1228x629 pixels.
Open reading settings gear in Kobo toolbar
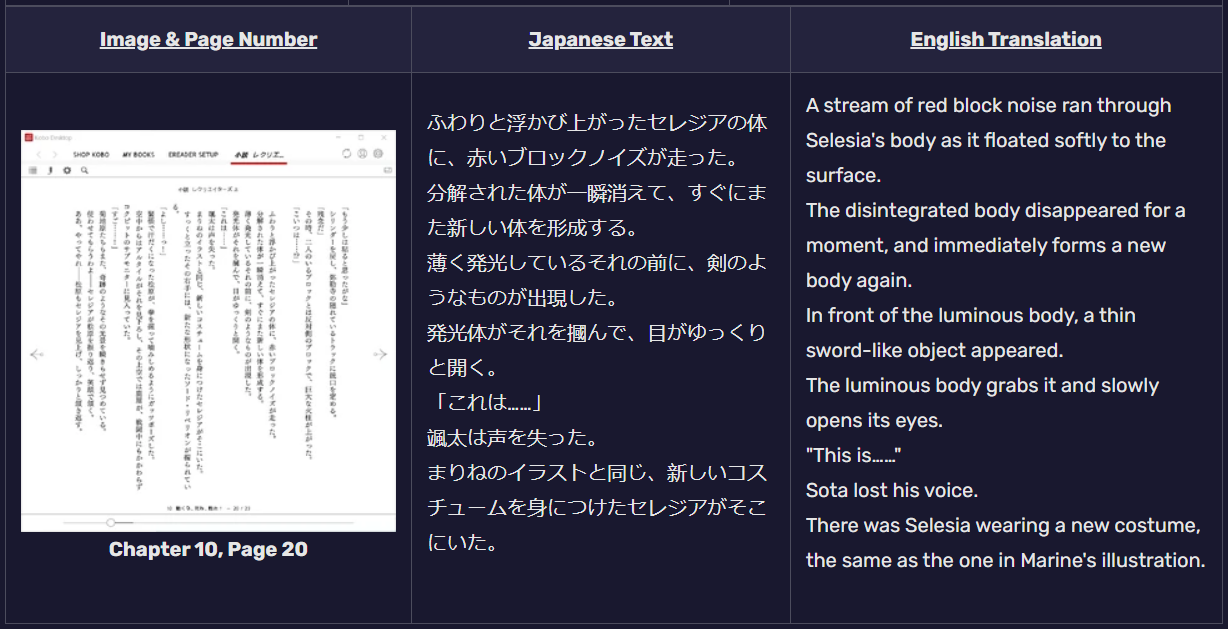click(x=67, y=170)
